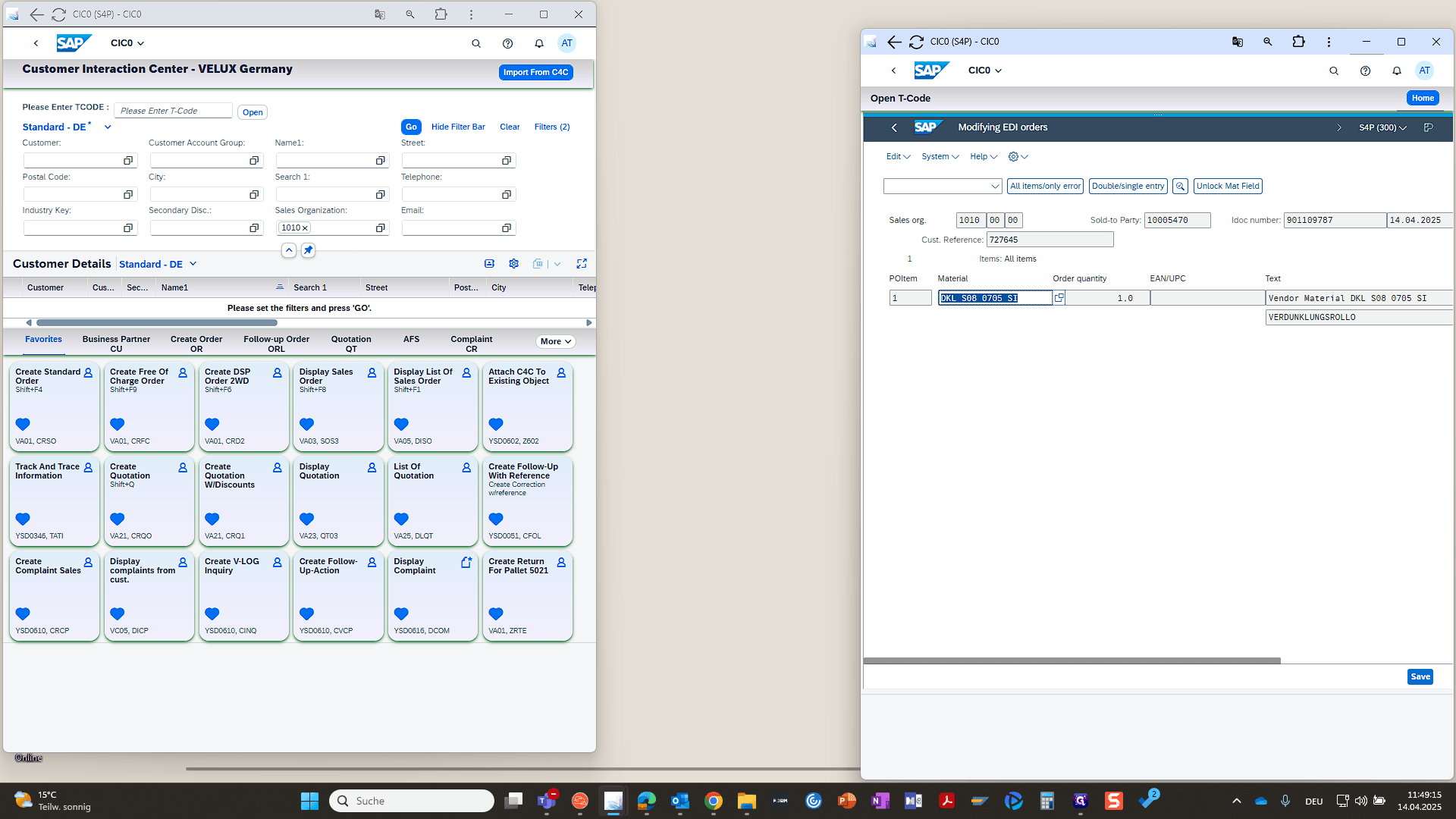Viewport: 1456px width, 819px height.
Task: Click the EDI orders horizontal scrollbar
Action: pos(1072,661)
